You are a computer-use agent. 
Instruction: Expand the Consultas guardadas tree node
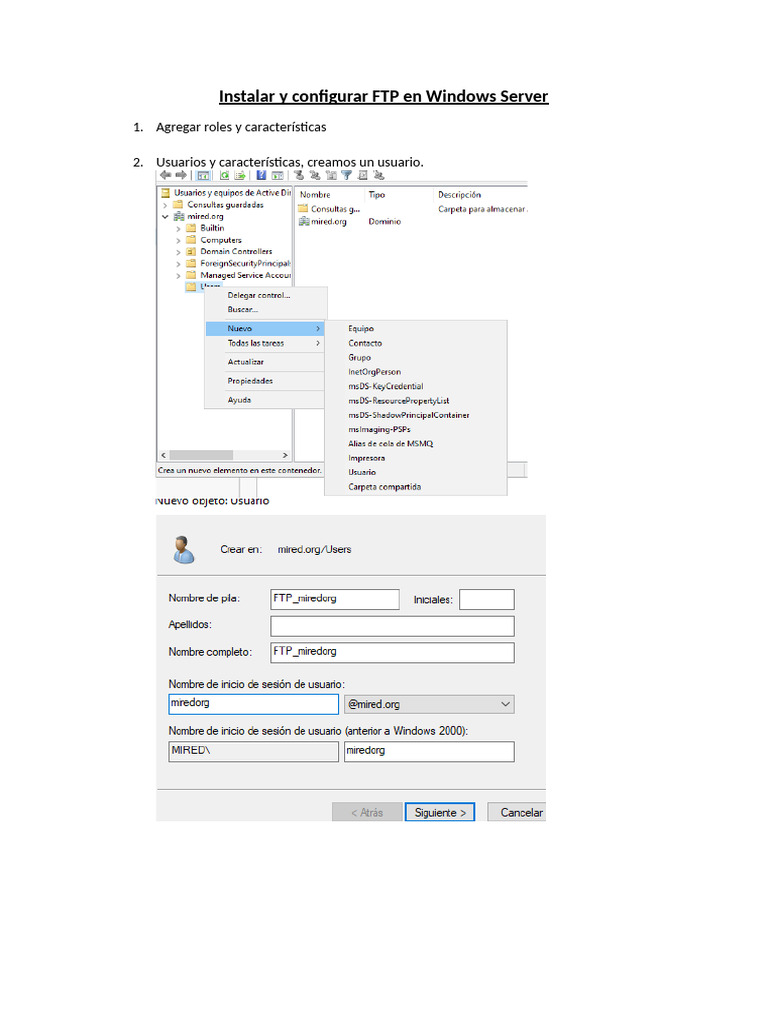tap(165, 205)
